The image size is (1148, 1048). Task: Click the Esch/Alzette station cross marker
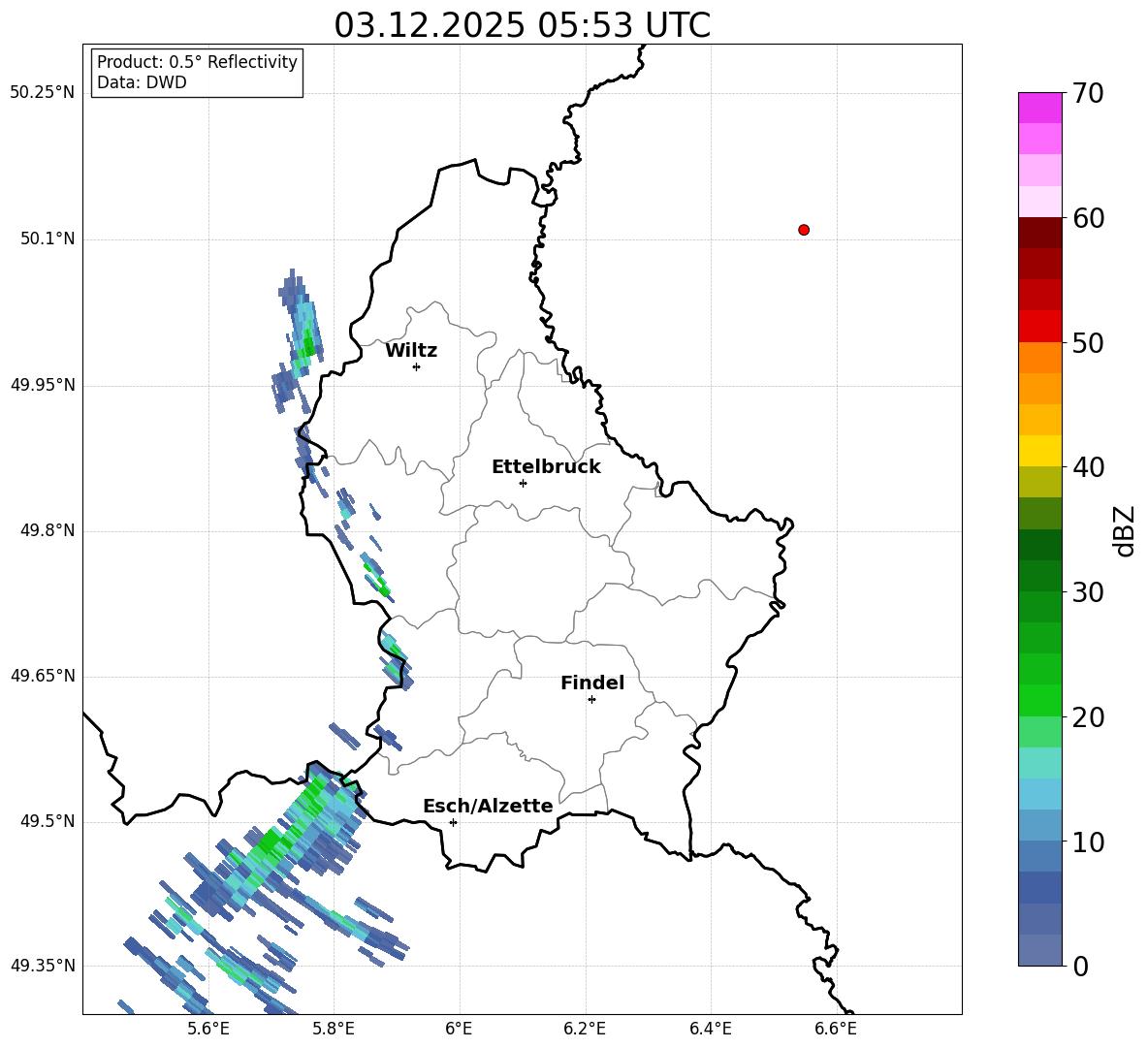pos(453,822)
